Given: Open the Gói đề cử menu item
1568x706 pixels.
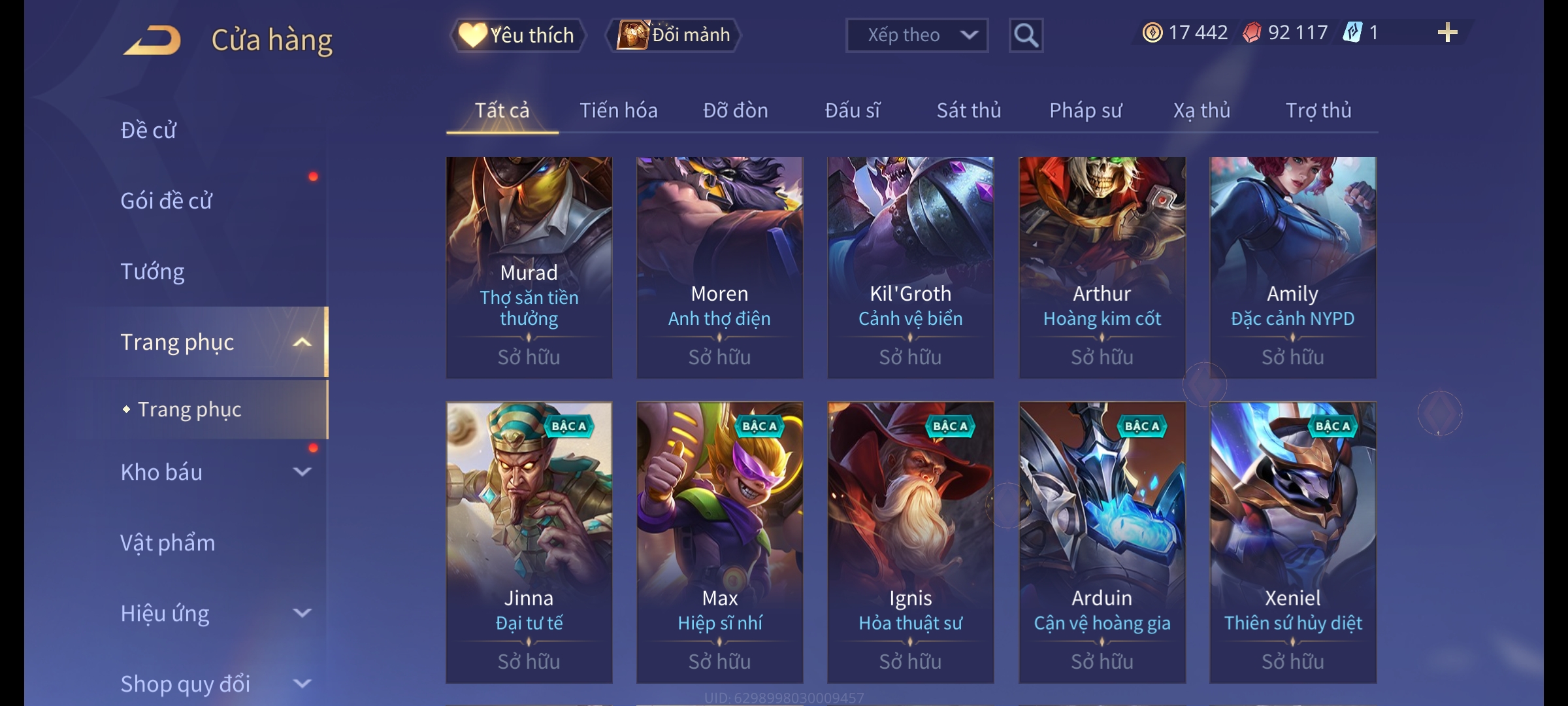Looking at the screenshot, I should click(x=167, y=201).
